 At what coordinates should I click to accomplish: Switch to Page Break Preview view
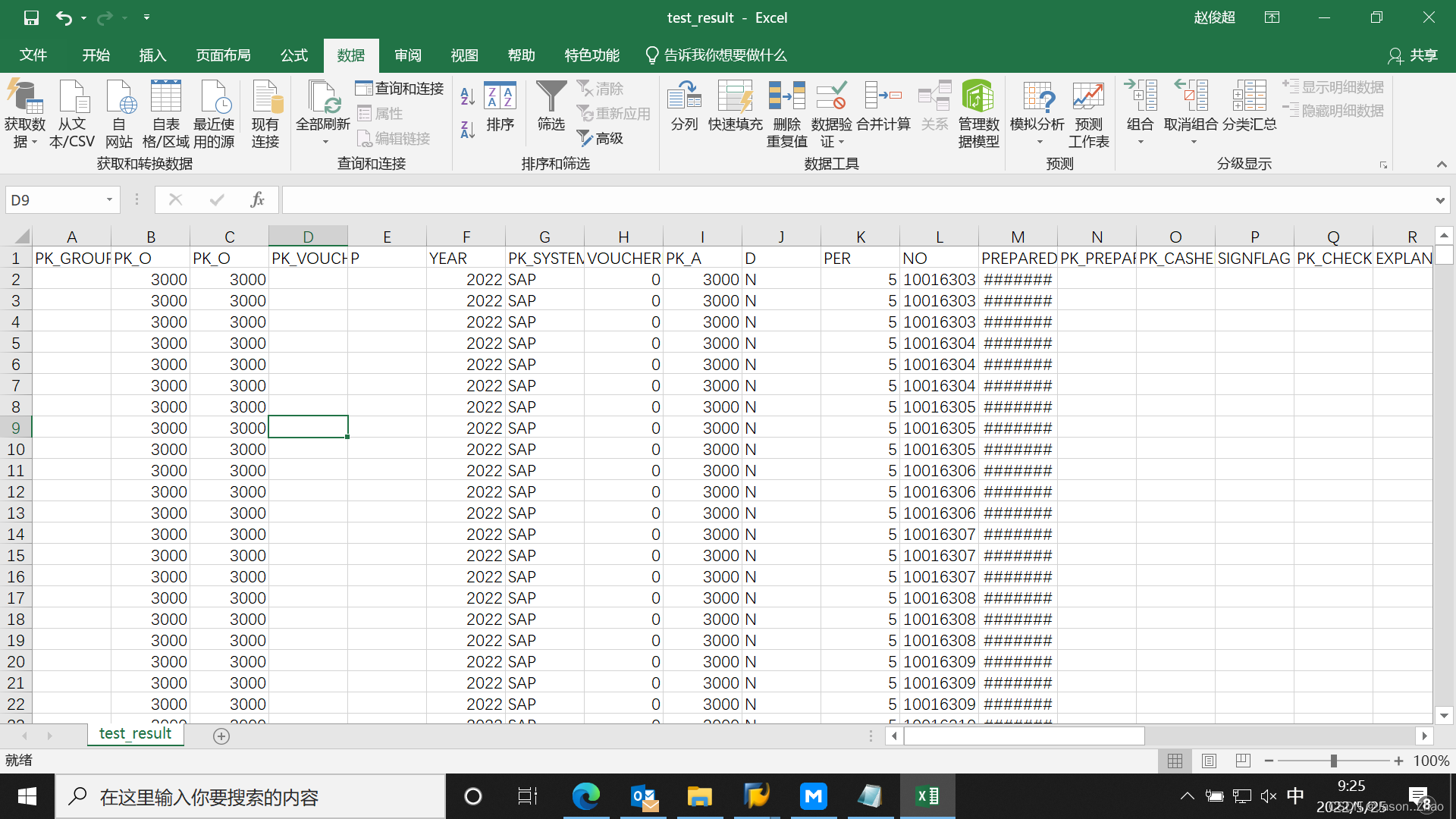(1243, 761)
